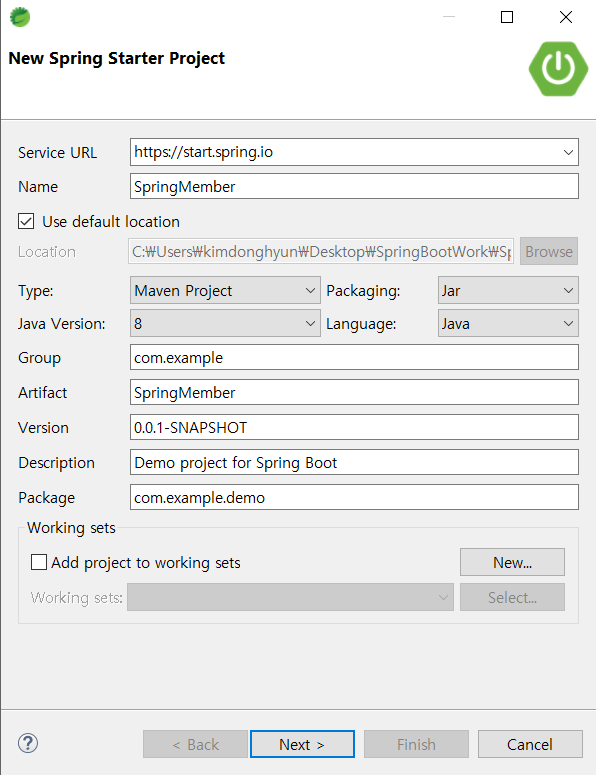Click the help question mark icon
The width and height of the screenshot is (596, 775).
coord(28,743)
